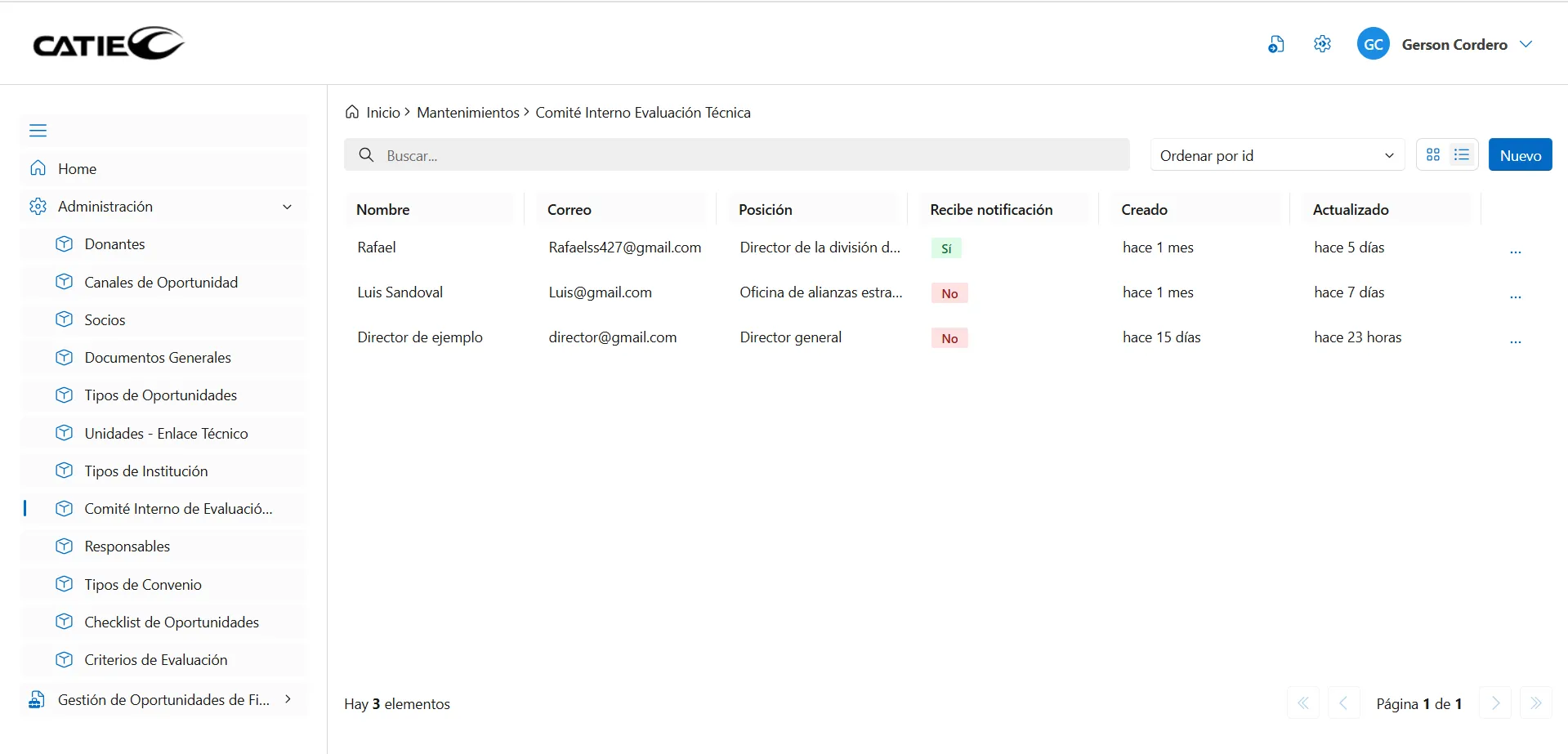Click the user document icon in header
Screen dimensions: 1568x754
1275,44
